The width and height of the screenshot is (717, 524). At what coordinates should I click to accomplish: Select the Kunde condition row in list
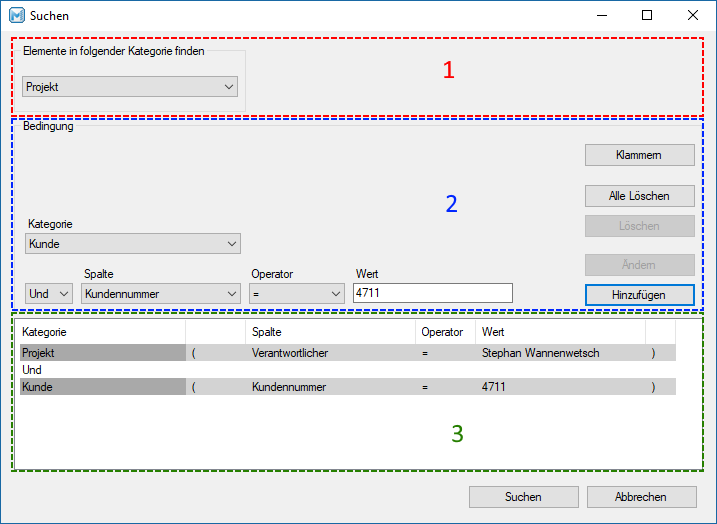pyautogui.click(x=102, y=386)
